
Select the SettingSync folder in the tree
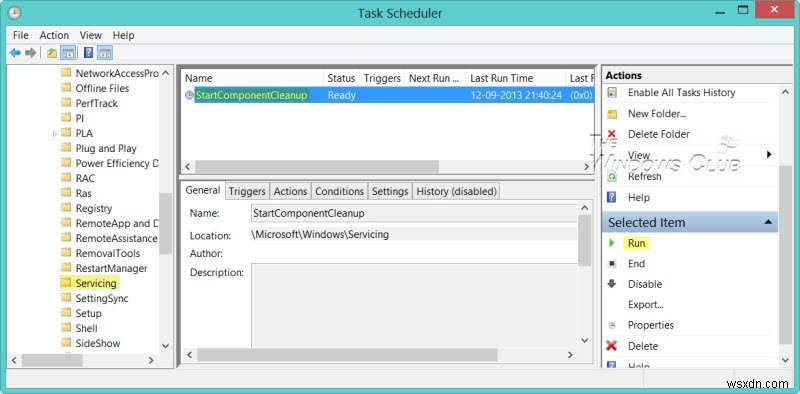(102, 298)
